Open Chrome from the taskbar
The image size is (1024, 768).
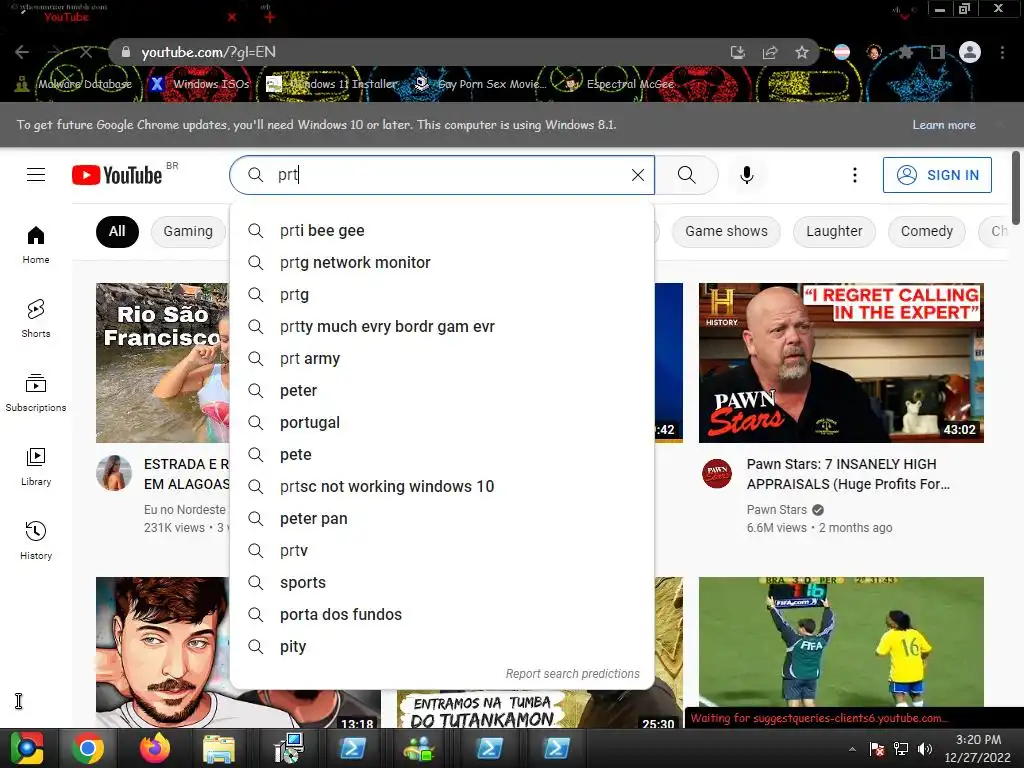pyautogui.click(x=88, y=748)
